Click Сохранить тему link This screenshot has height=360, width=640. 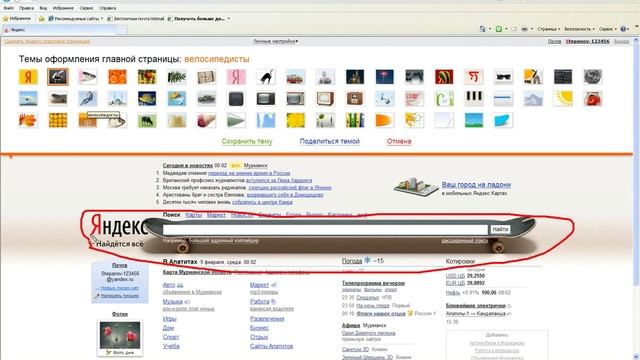(x=247, y=141)
